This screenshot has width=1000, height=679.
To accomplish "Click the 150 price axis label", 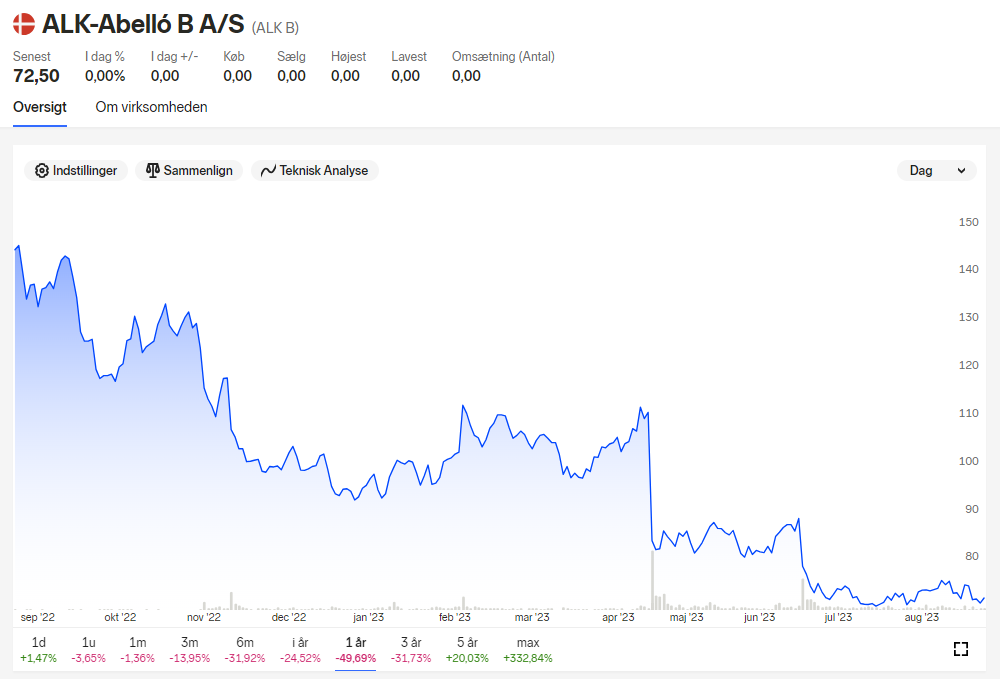I will click(968, 222).
